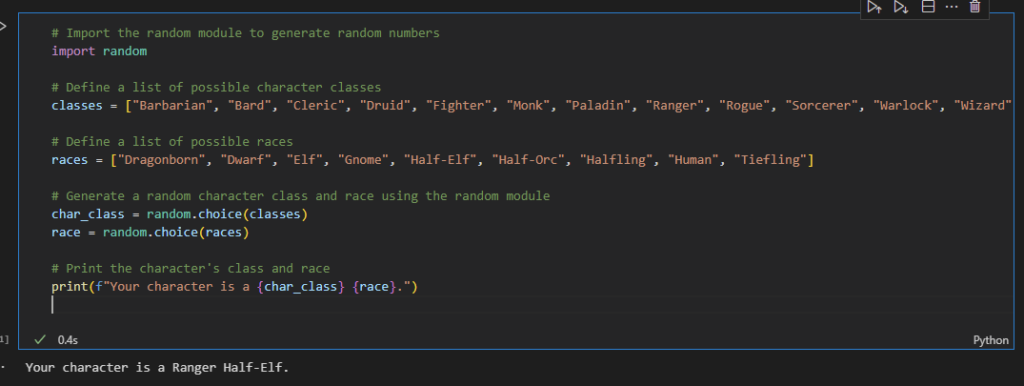Click the print statement line

[x=234, y=286]
